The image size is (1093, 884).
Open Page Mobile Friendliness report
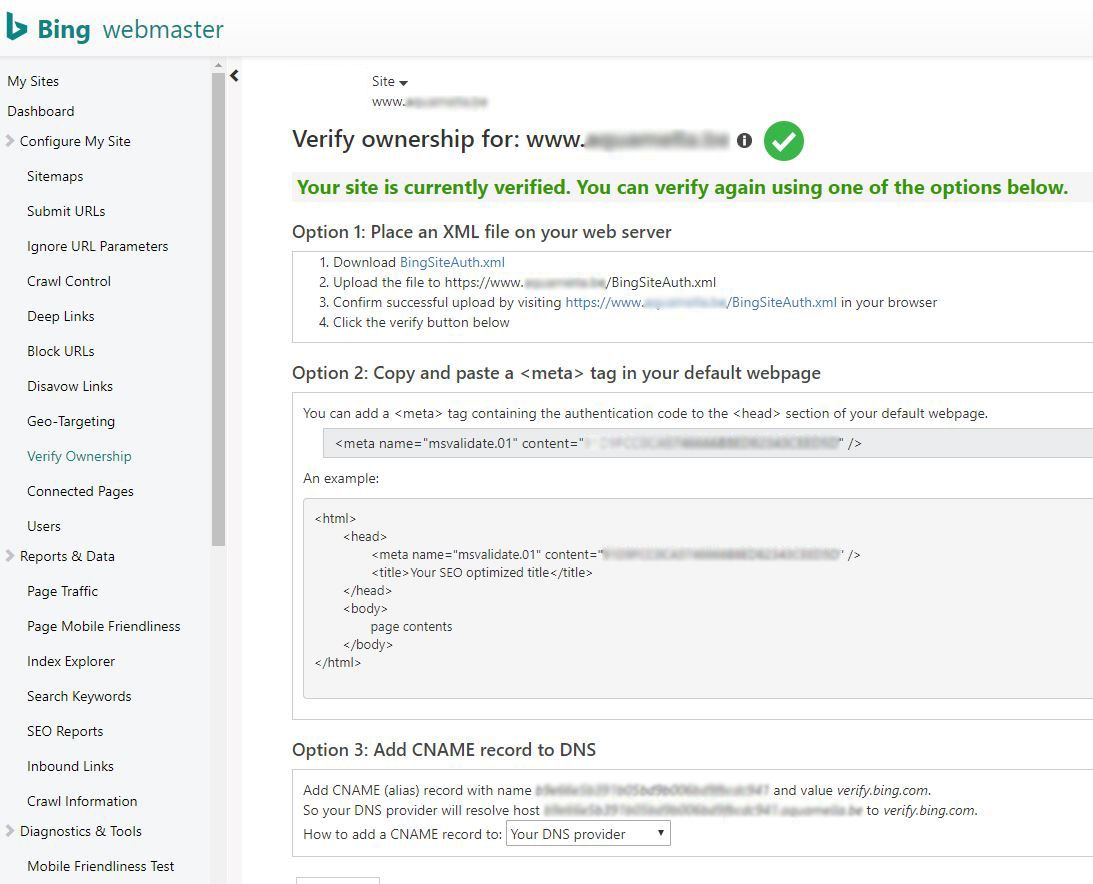click(104, 626)
